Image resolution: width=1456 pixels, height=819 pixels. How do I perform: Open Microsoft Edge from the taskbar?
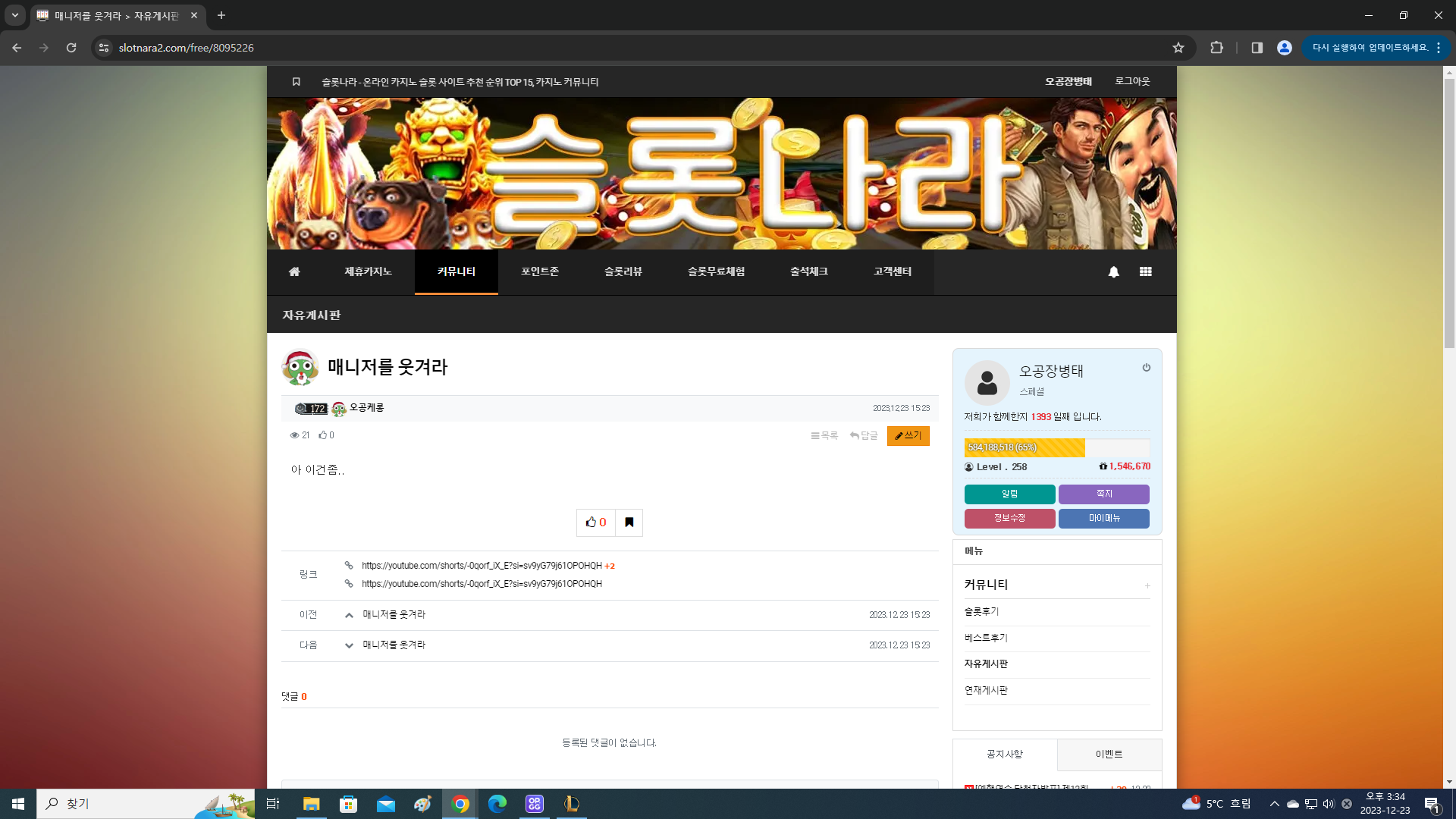click(x=497, y=804)
